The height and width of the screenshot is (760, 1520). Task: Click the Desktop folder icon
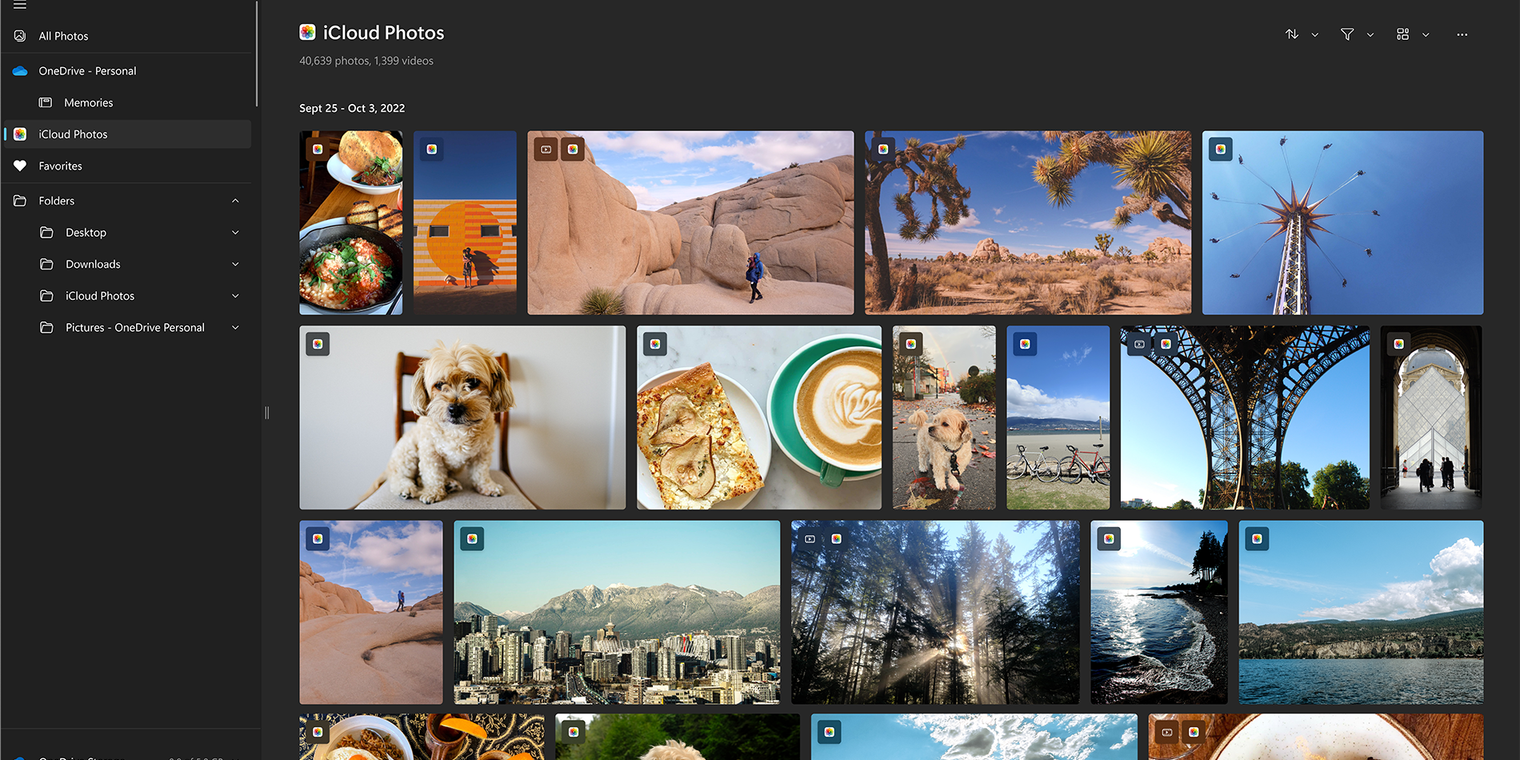[x=46, y=233]
